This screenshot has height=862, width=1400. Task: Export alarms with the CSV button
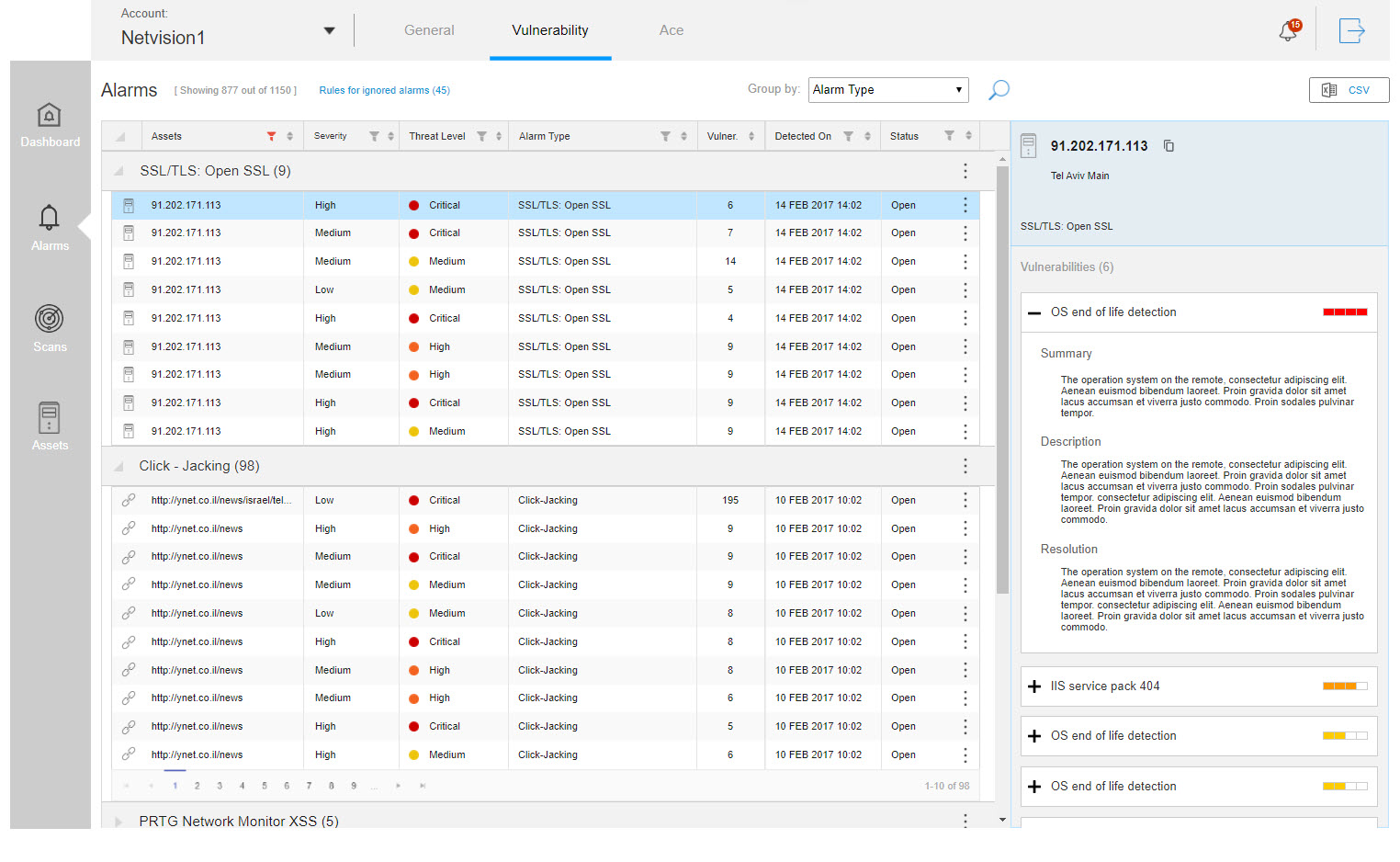[x=1349, y=90]
